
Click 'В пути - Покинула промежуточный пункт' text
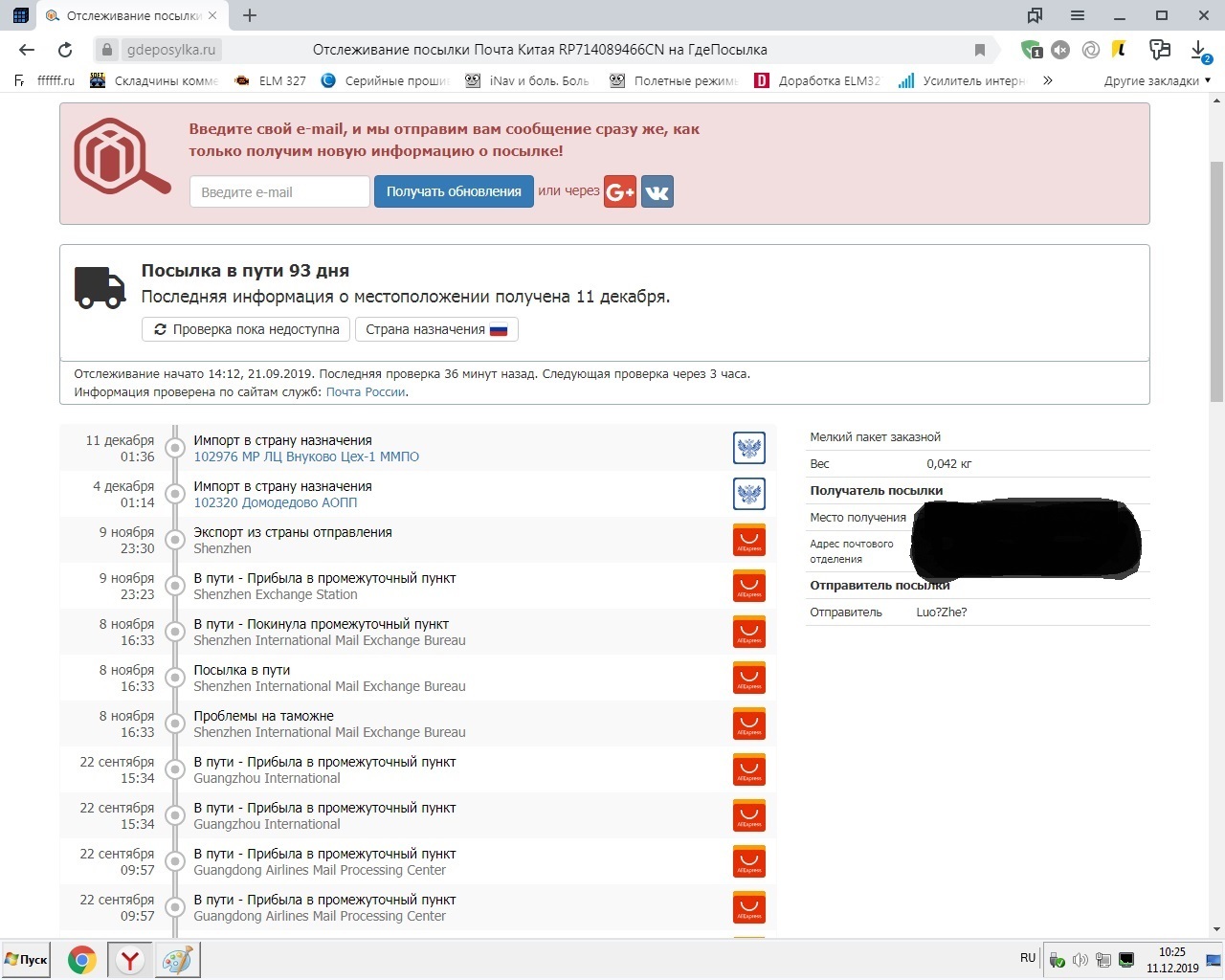[322, 624]
